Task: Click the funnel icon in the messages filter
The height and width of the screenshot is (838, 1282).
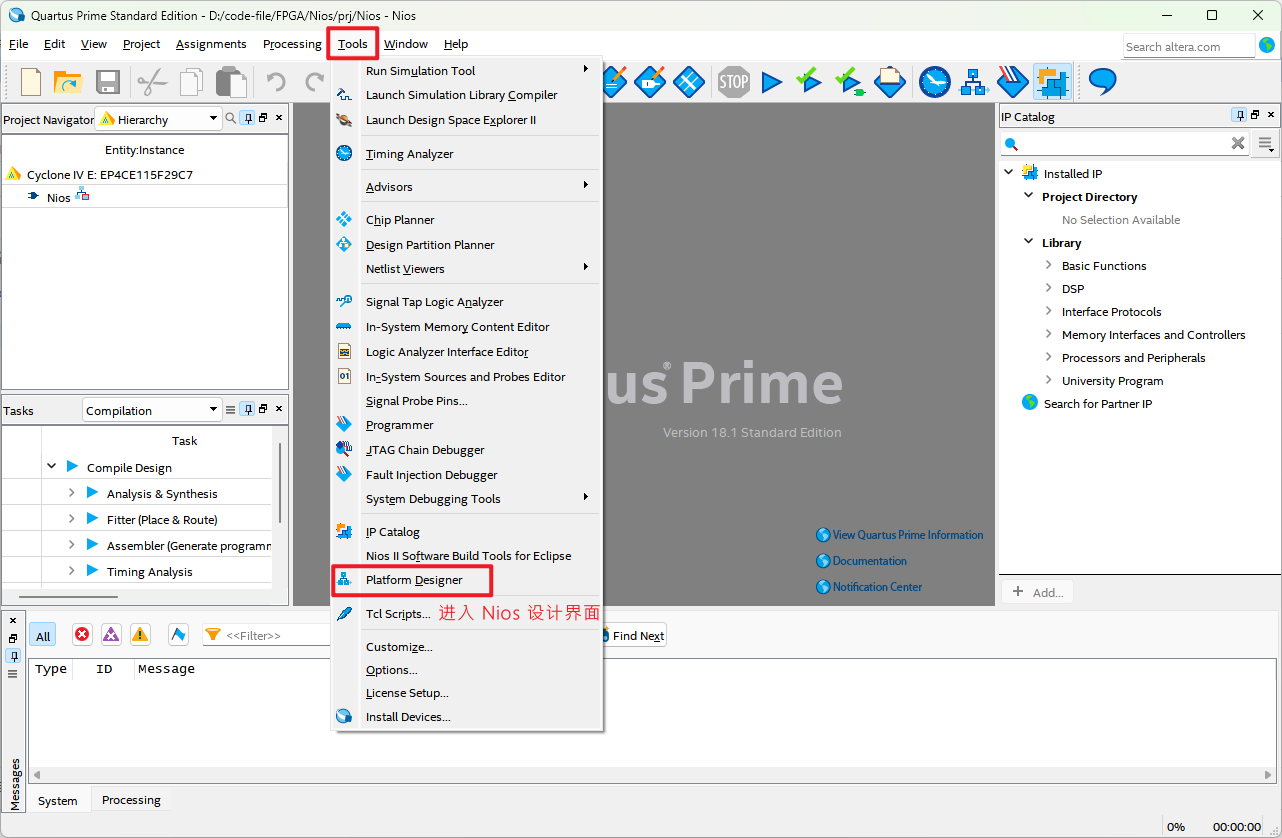Action: tap(212, 635)
